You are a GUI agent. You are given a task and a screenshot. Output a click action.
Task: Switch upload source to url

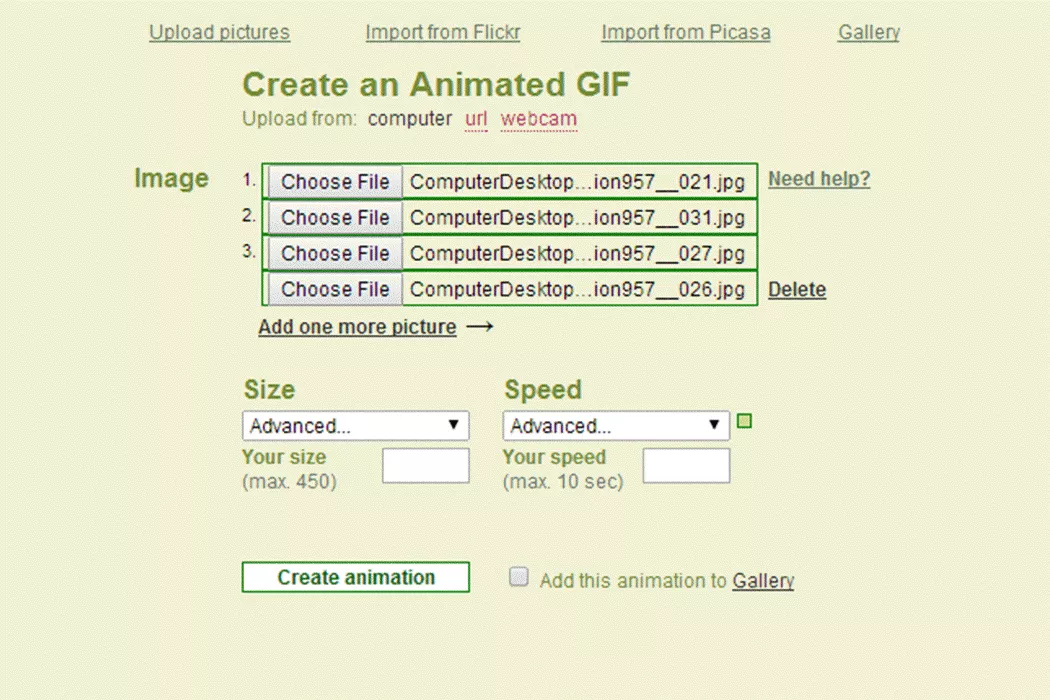pos(476,118)
